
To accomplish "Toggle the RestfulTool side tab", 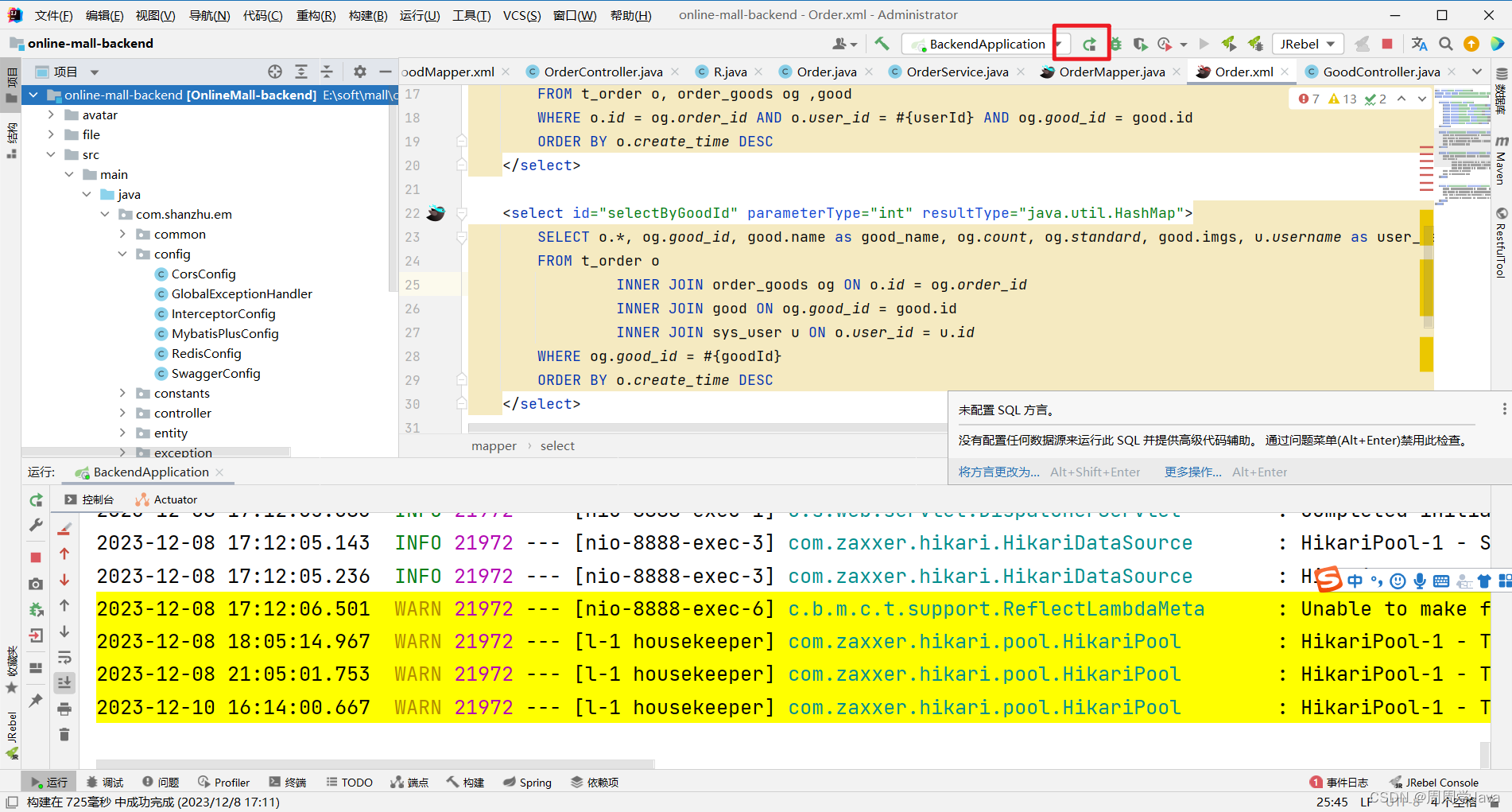I will 1501,243.
